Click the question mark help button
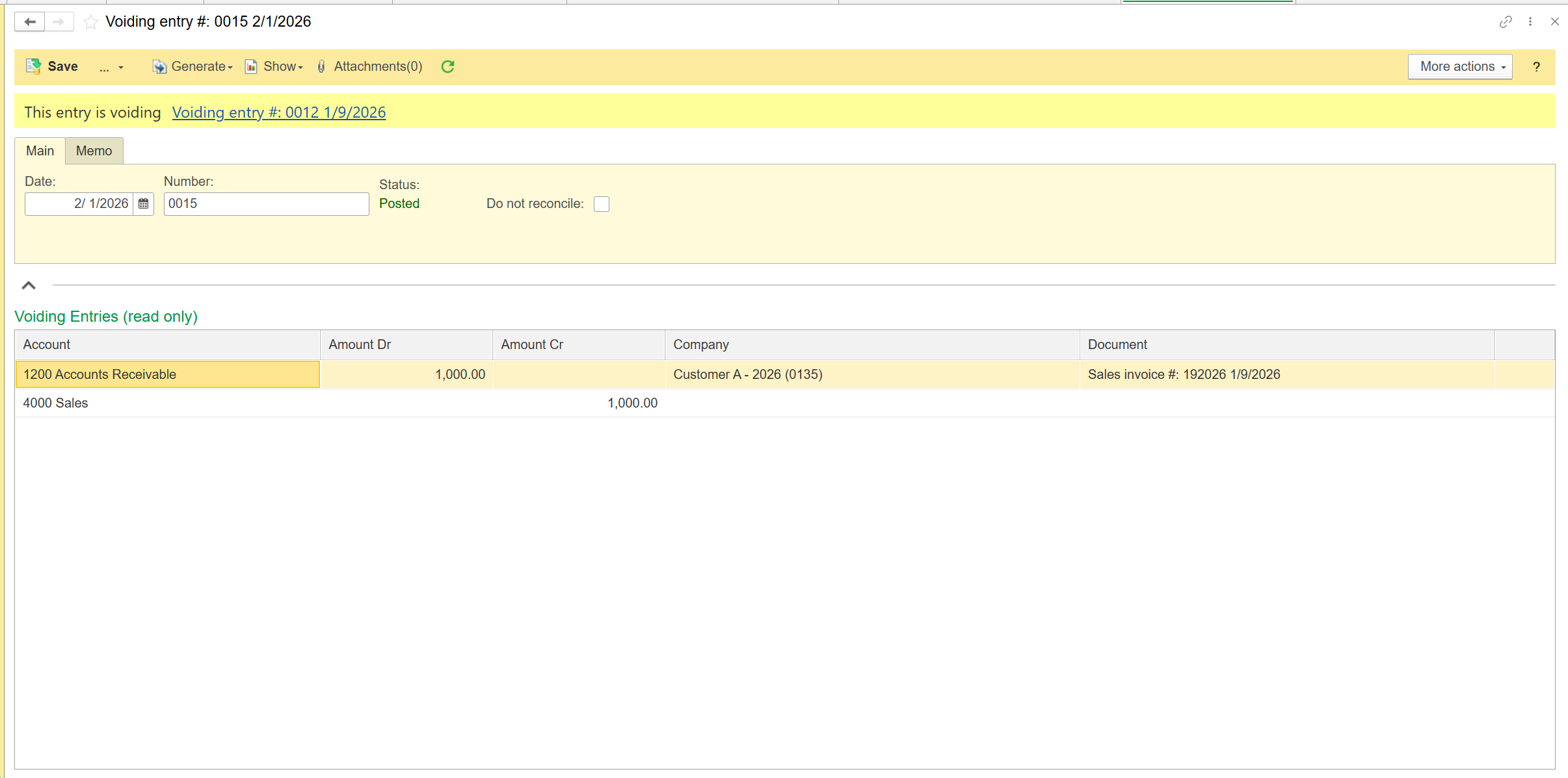The image size is (1568, 778). coord(1536,67)
